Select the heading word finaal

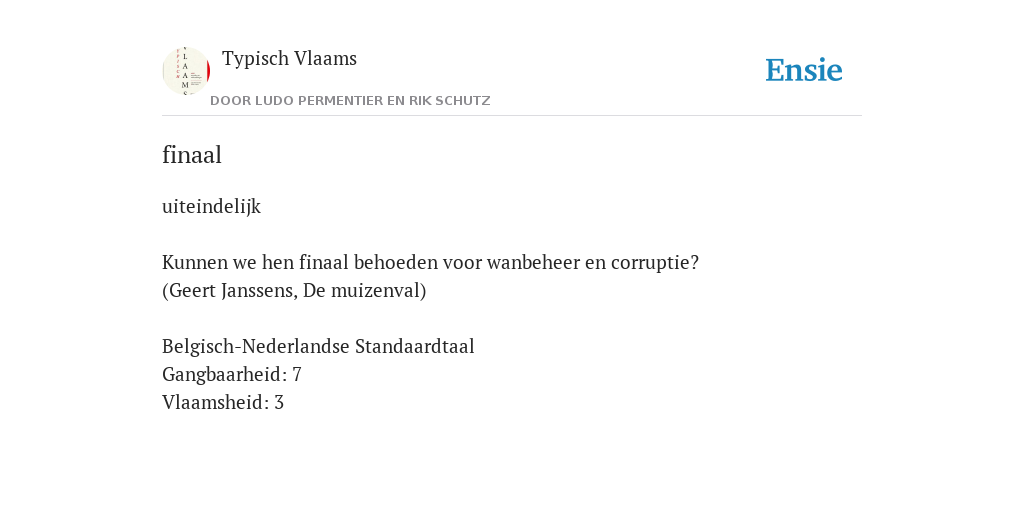[x=192, y=155]
